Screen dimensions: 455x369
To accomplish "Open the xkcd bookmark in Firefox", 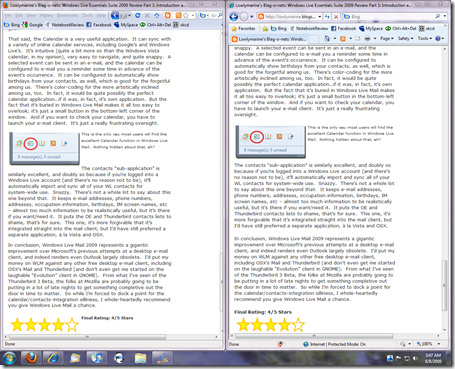I will pos(181,25).
